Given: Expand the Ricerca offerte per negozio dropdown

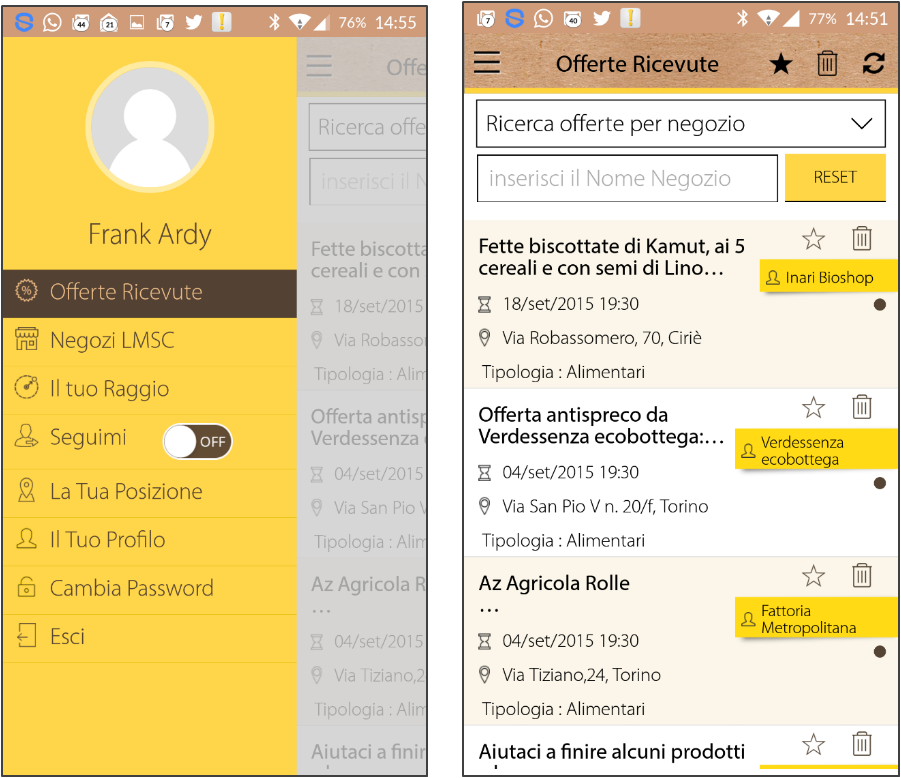Looking at the screenshot, I should 680,124.
